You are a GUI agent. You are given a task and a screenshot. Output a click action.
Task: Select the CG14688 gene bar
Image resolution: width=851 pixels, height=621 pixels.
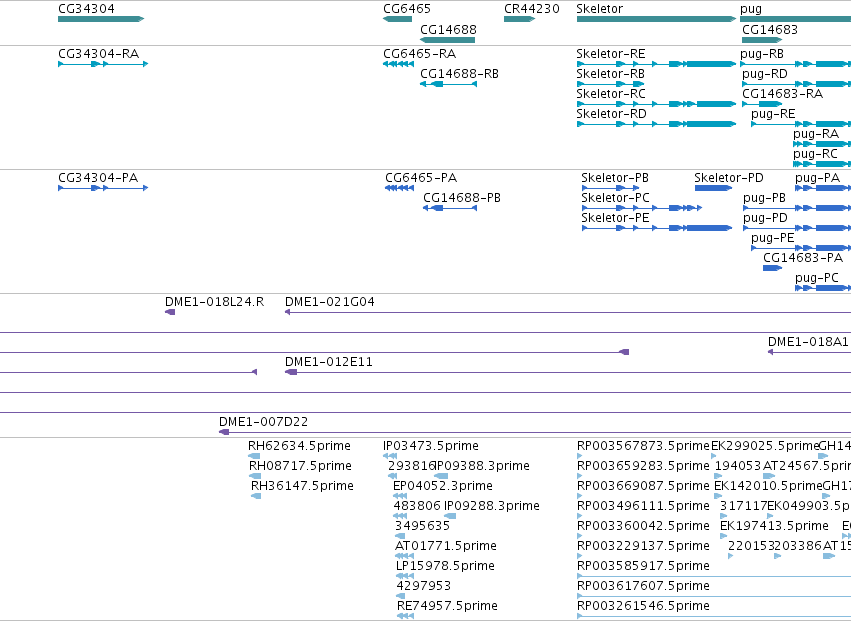(x=448, y=40)
